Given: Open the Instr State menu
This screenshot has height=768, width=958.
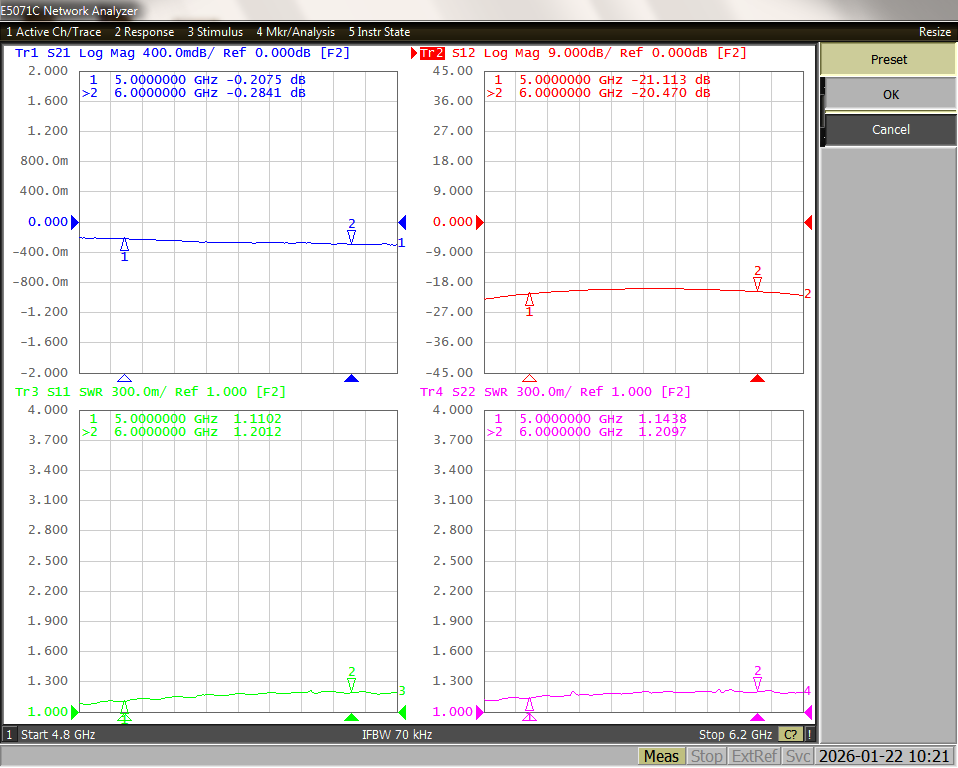Looking at the screenshot, I should tap(379, 32).
